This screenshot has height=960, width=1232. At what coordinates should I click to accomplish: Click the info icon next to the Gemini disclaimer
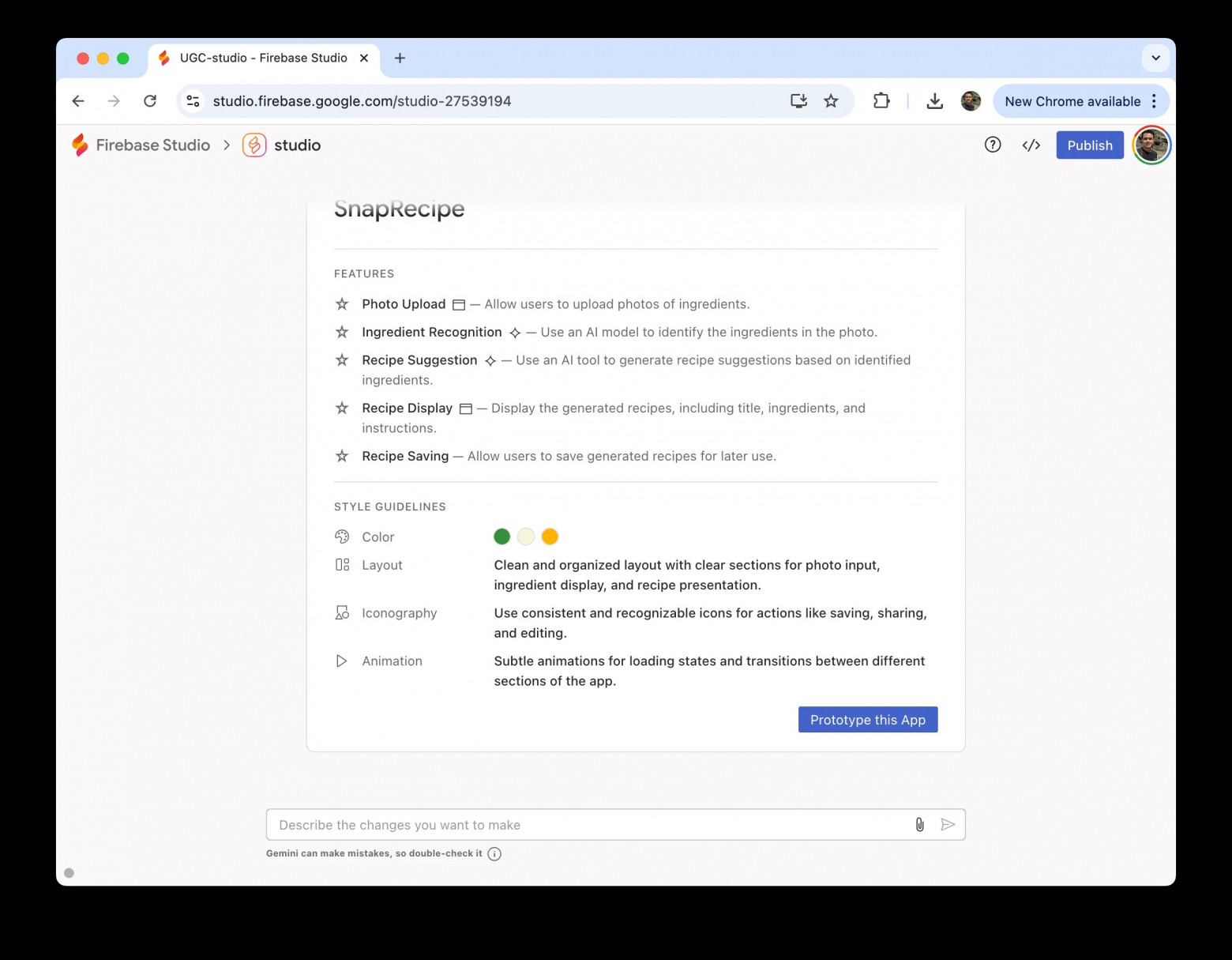pyautogui.click(x=494, y=853)
